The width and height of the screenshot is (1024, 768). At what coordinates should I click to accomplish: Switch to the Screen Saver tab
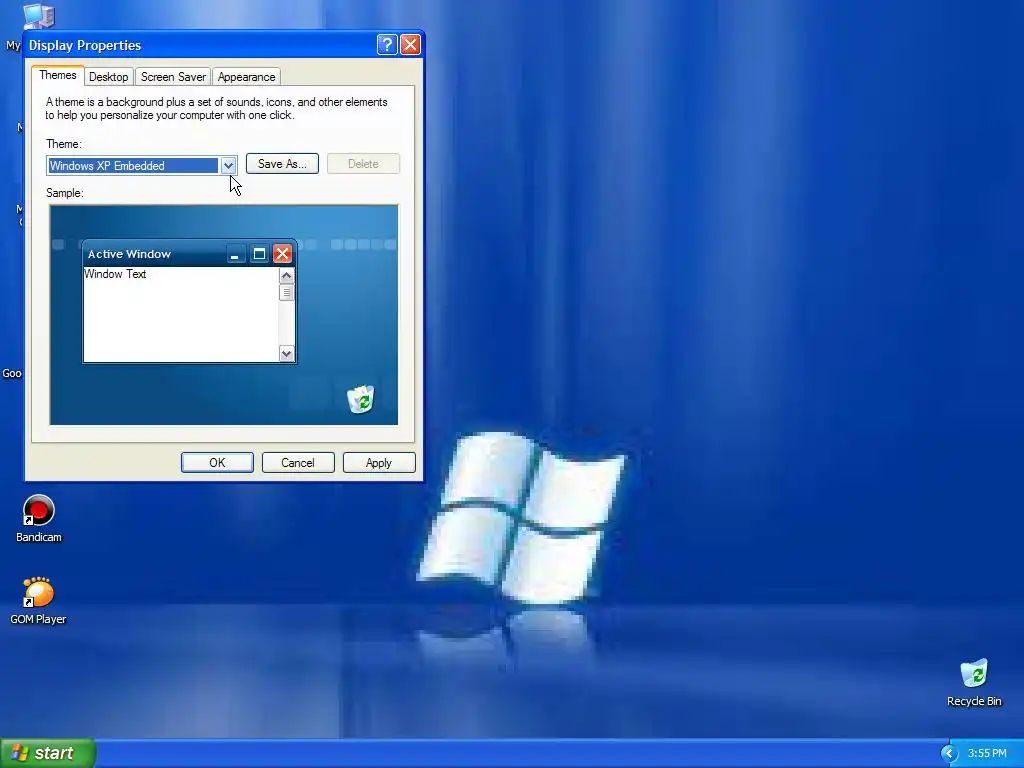click(x=173, y=77)
